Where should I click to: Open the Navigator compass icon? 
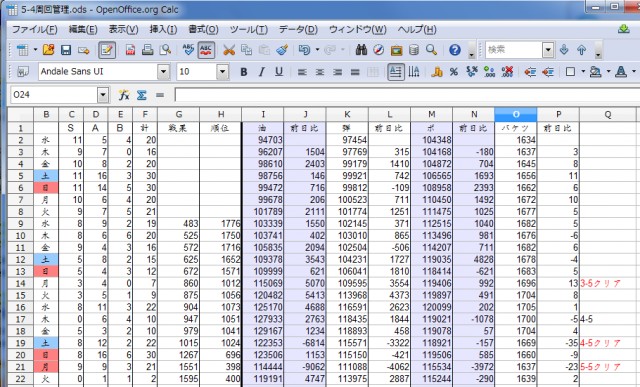(379, 50)
